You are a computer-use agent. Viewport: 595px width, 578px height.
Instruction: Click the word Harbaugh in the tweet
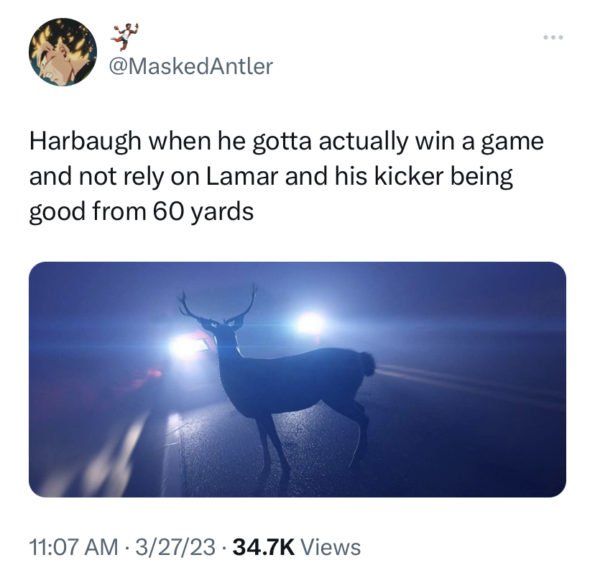(85, 142)
